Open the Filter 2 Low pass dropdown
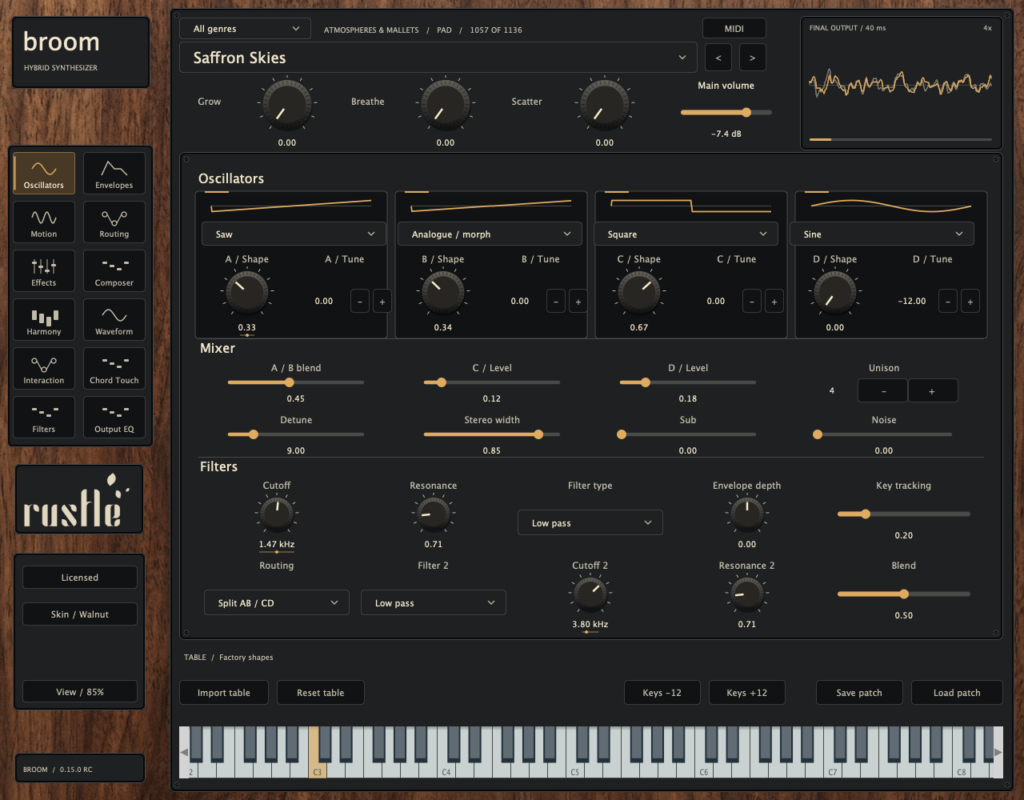This screenshot has height=800, width=1024. (434, 603)
